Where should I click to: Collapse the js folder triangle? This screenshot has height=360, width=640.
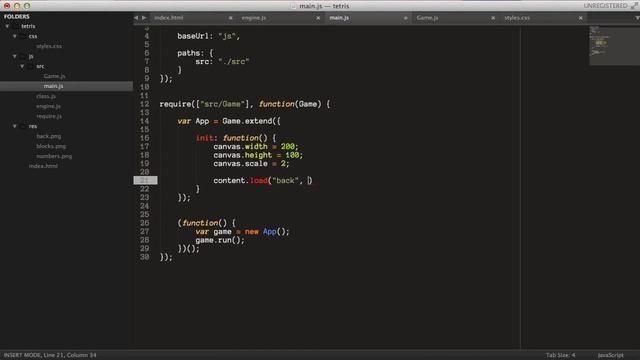(15, 56)
